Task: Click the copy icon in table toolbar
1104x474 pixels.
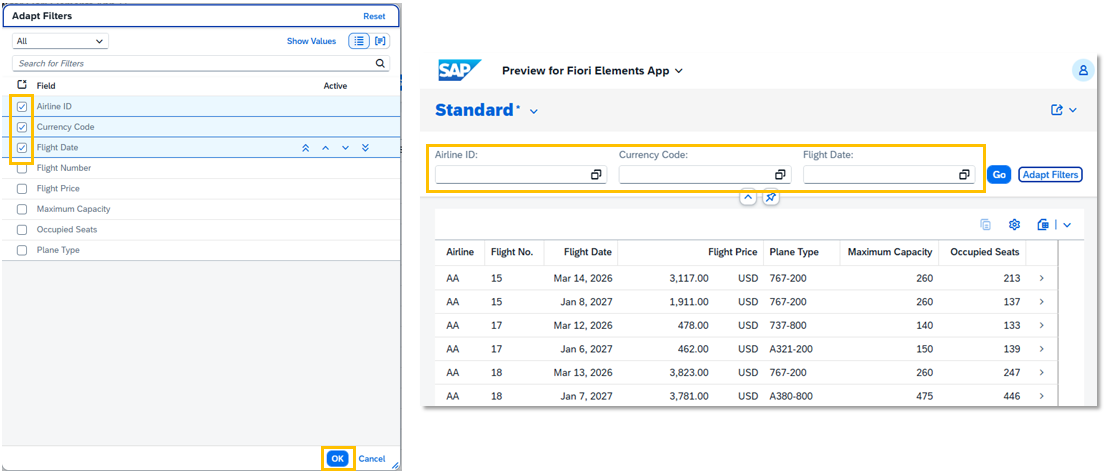Action: pyautogui.click(x=986, y=225)
